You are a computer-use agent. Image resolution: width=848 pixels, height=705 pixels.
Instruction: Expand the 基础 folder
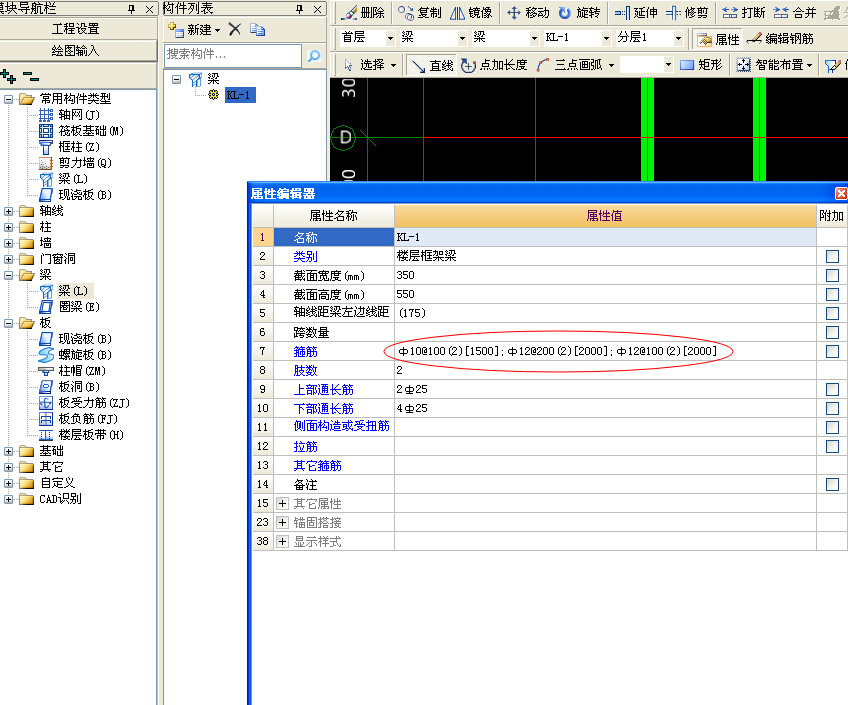tap(8, 451)
